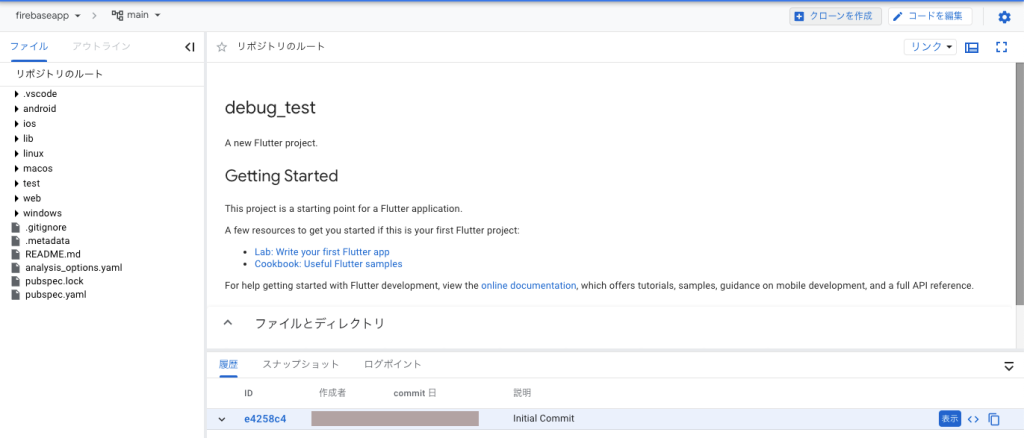Click the クローンを作成 button
Image resolution: width=1024 pixels, height=438 pixels.
pos(835,16)
